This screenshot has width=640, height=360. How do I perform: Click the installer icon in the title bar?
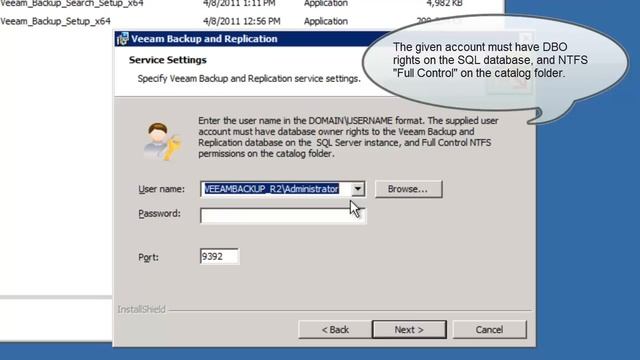122,39
